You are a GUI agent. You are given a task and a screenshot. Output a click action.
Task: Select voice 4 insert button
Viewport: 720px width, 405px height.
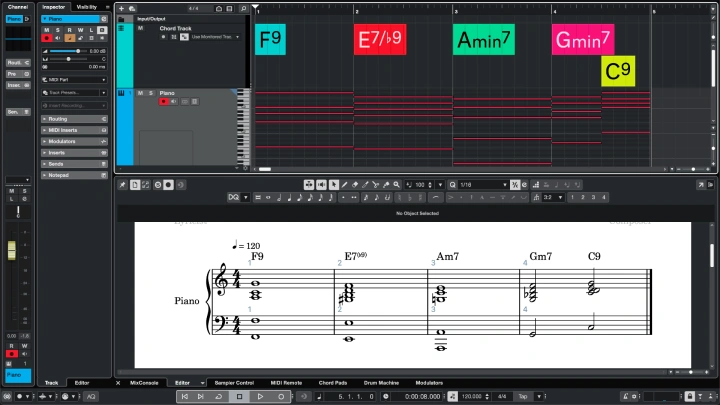tap(604, 197)
